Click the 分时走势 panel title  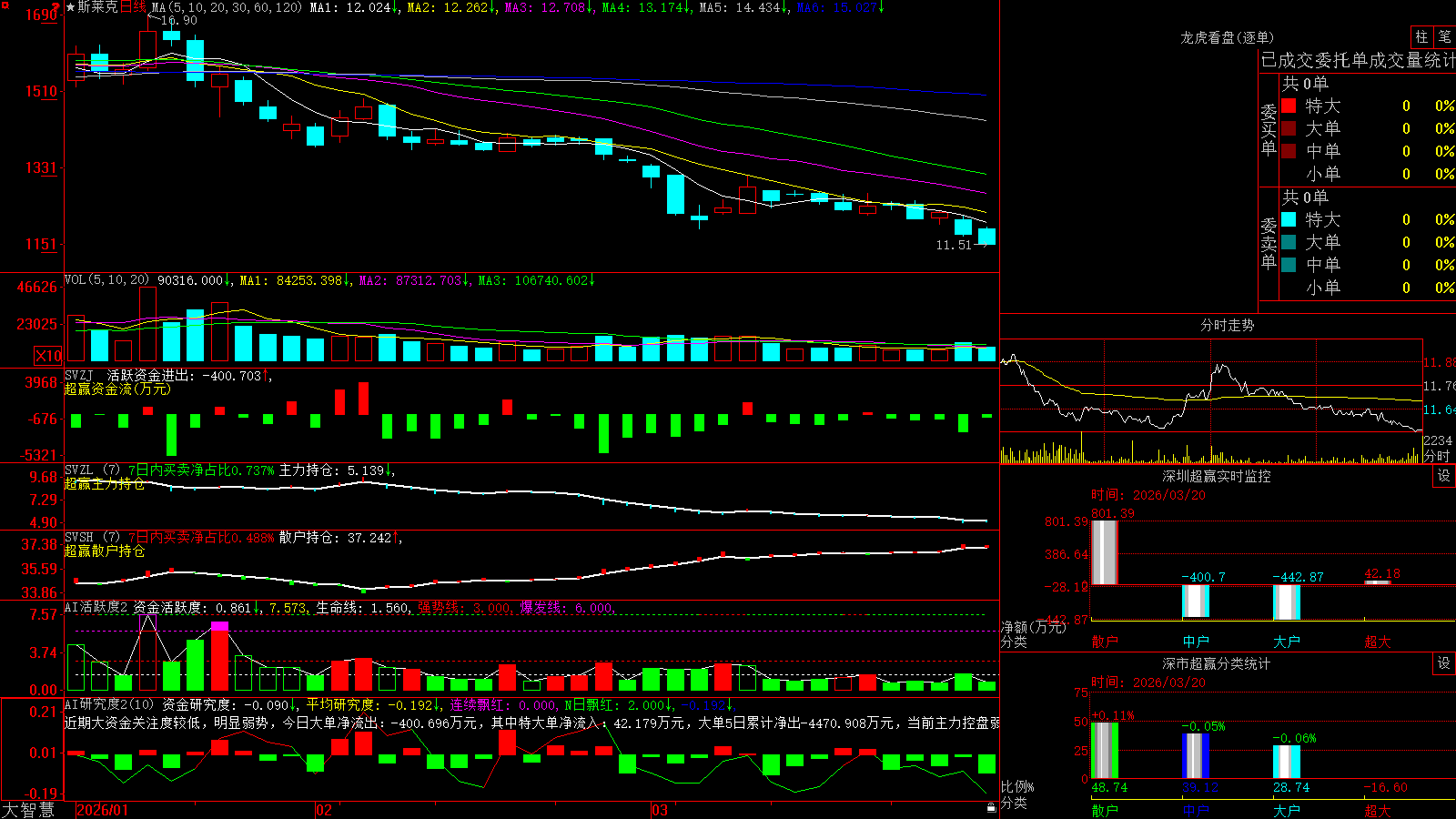coord(1227,325)
